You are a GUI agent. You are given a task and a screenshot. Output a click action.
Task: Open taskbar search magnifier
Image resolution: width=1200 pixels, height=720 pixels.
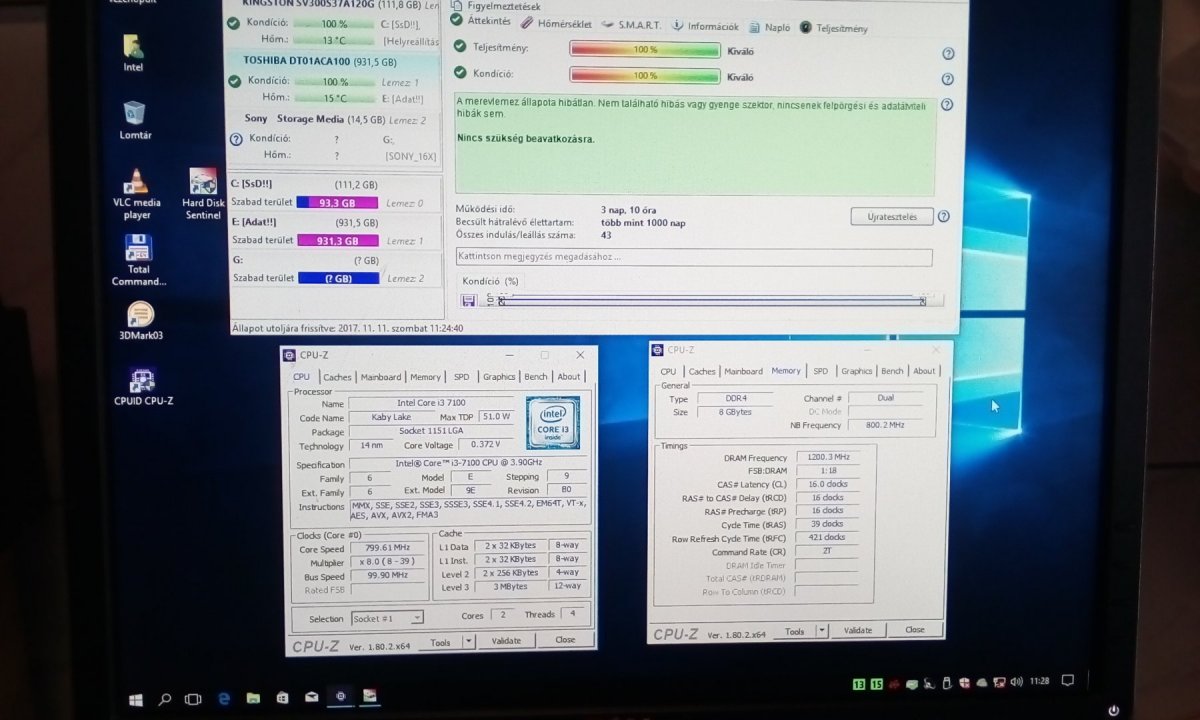165,698
